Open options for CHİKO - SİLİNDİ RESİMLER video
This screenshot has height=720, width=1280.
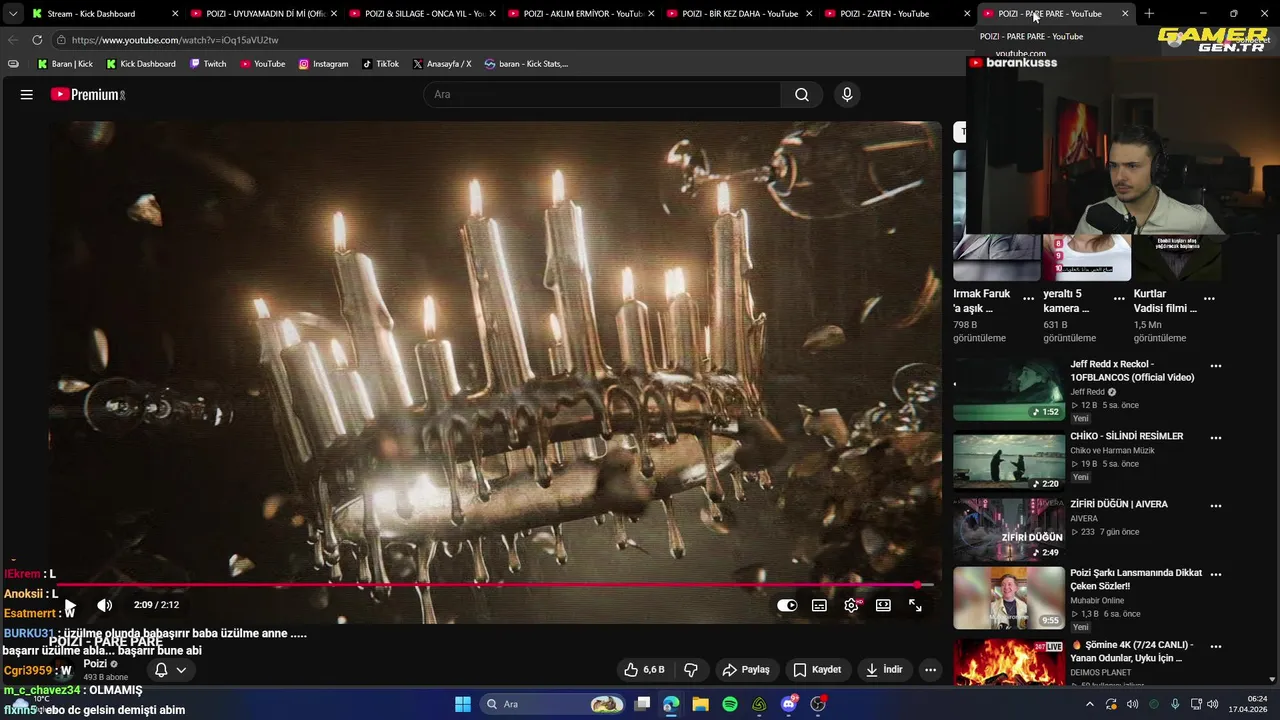(x=1216, y=438)
